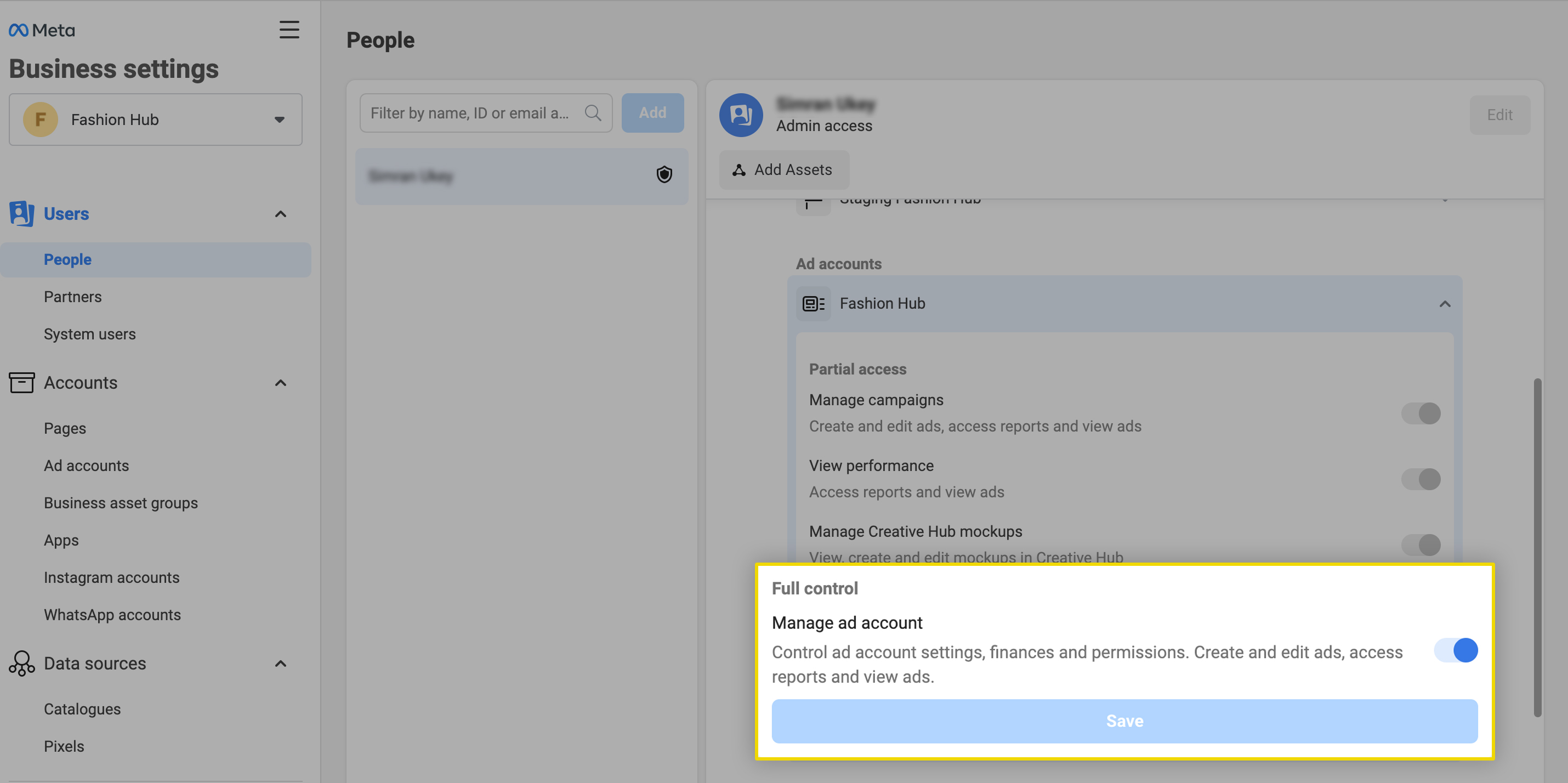
Task: Click the Add person button
Action: pos(652,112)
